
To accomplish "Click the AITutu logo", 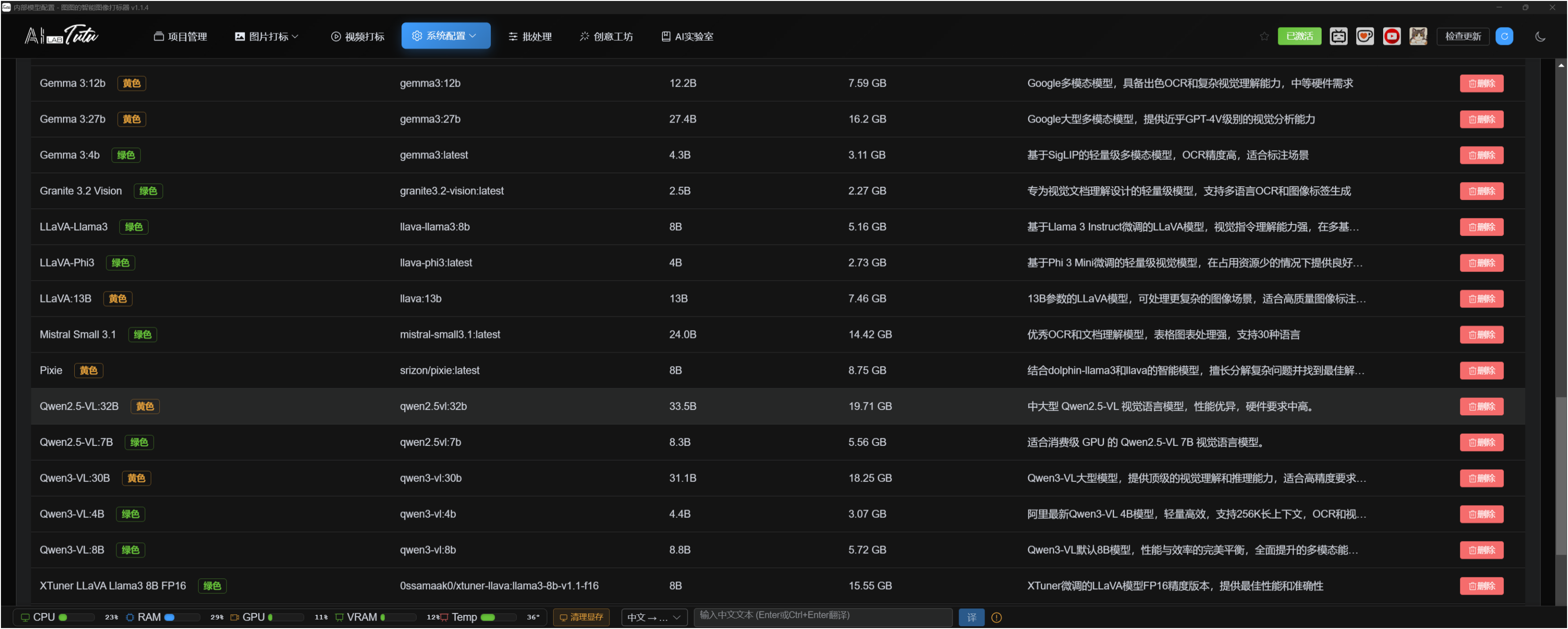I will [61, 36].
